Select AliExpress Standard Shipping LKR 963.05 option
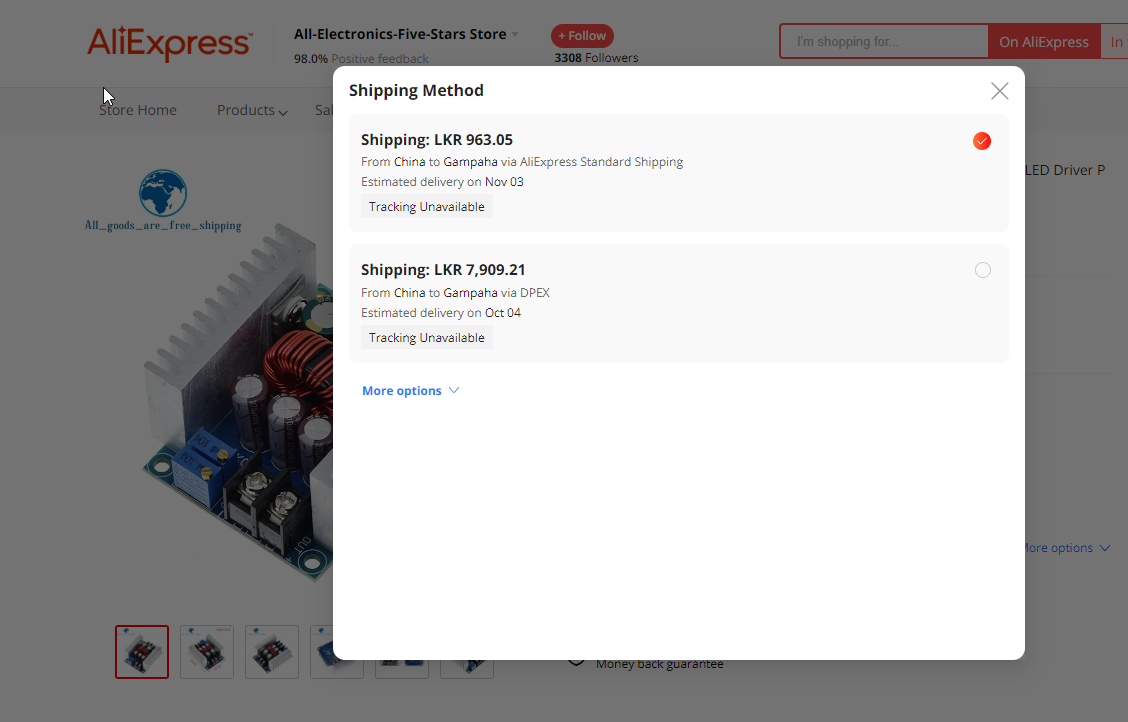 click(982, 141)
